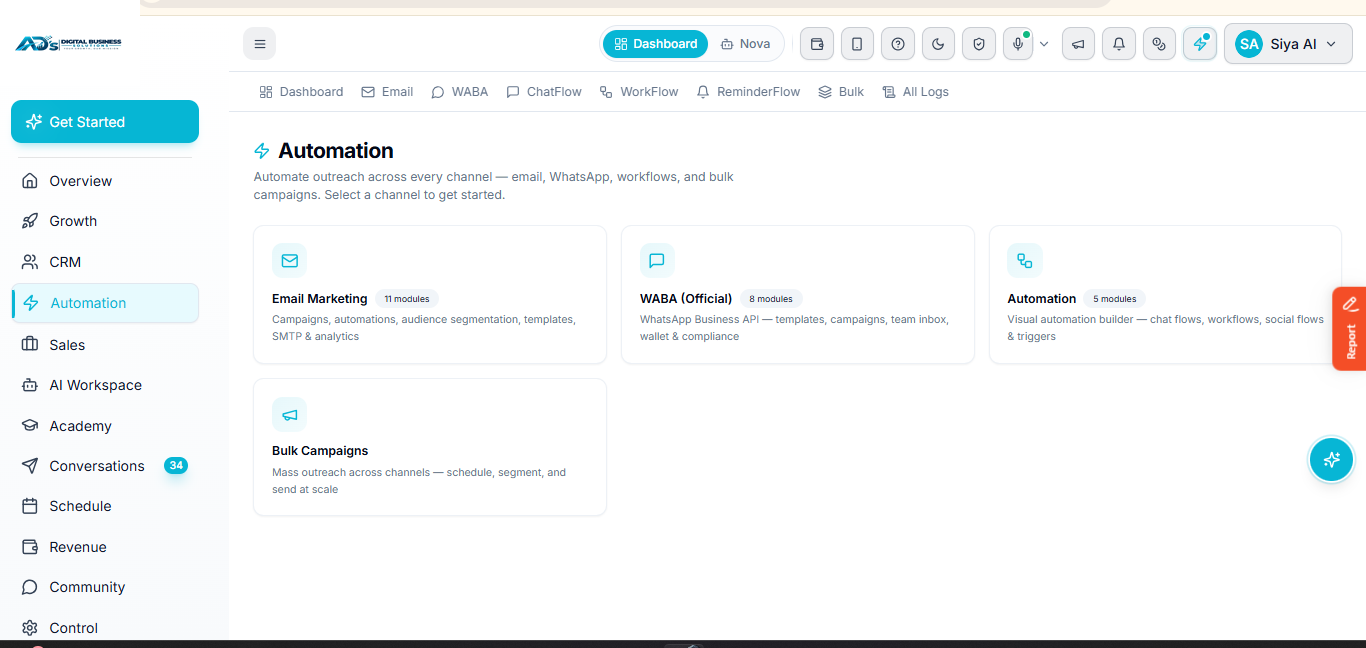The width and height of the screenshot is (1366, 648).
Task: Click the mobile device icon
Action: pos(857,44)
